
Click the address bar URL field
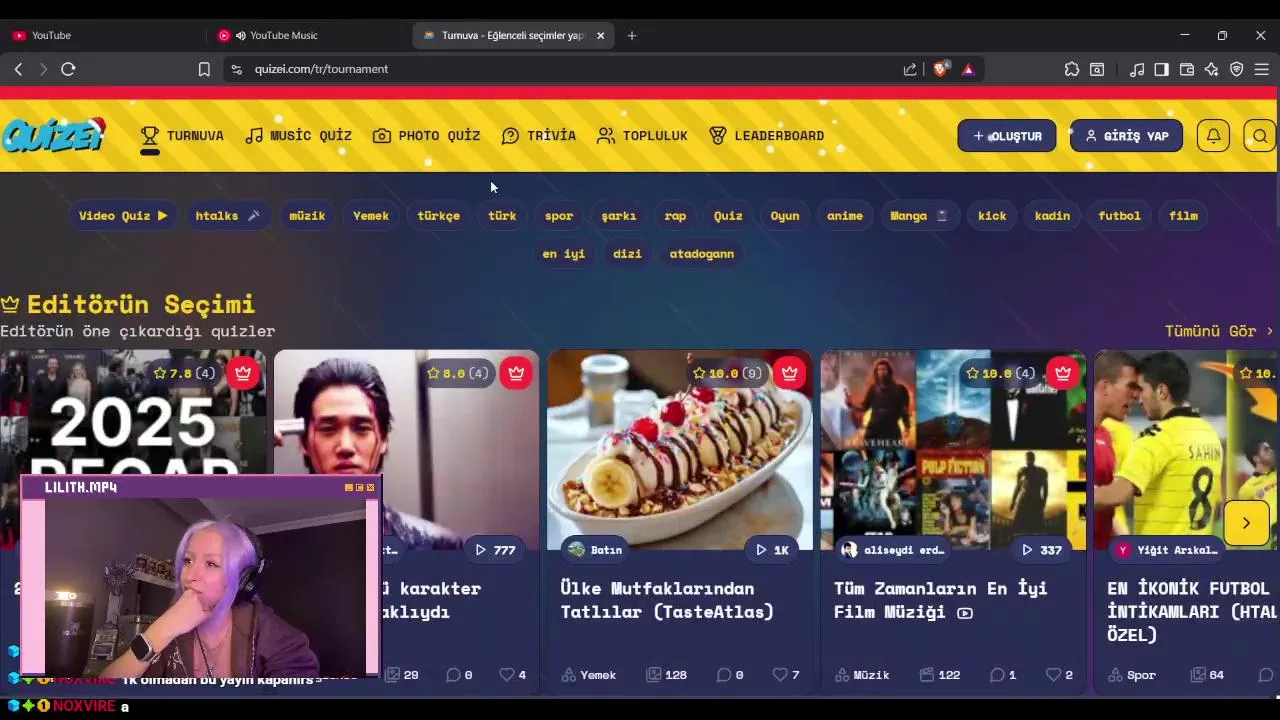click(x=560, y=69)
